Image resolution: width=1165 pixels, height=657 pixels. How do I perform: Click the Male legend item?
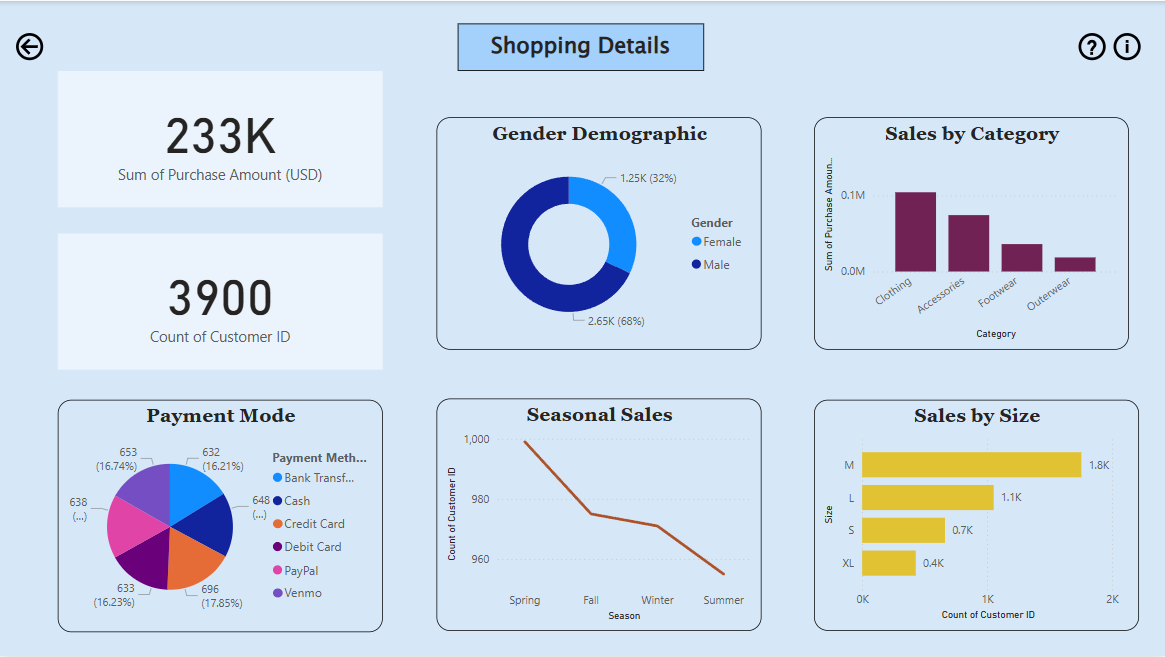tap(710, 265)
